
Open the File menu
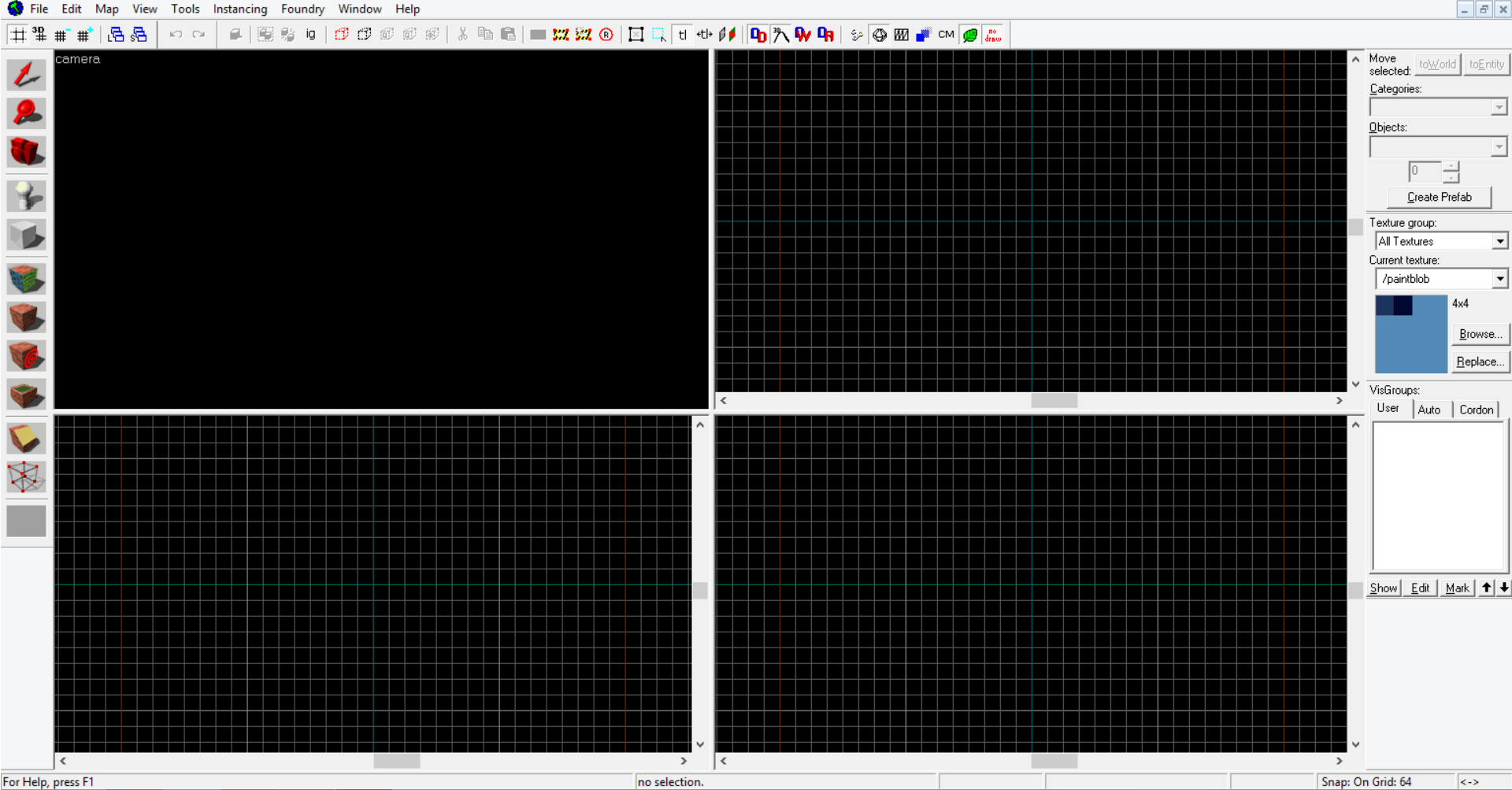click(x=39, y=9)
